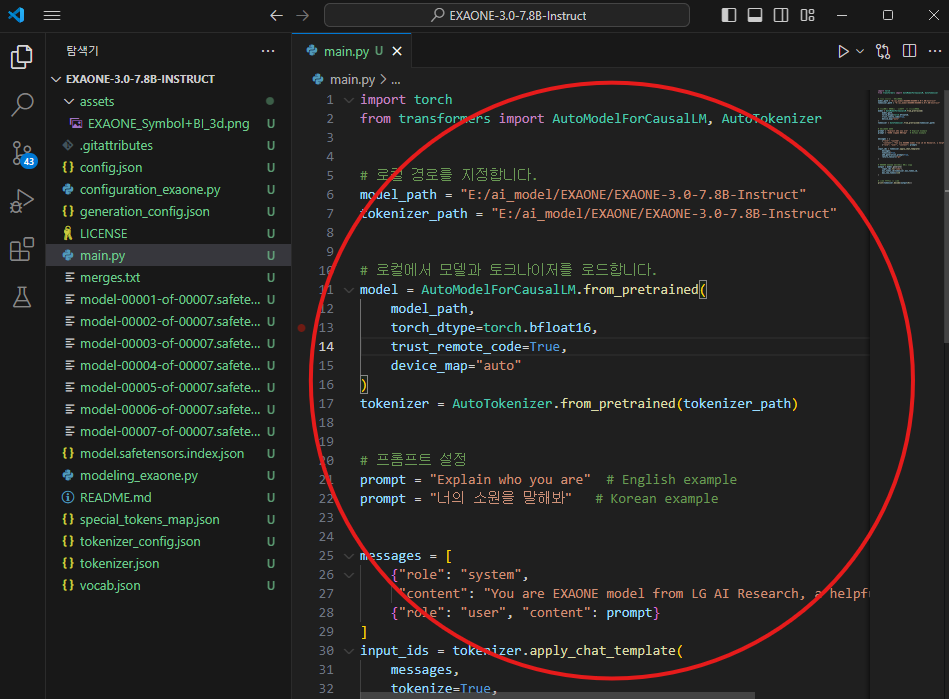The image size is (949, 699).
Task: Click the editor horizontal scrollbar
Action: click(557, 695)
